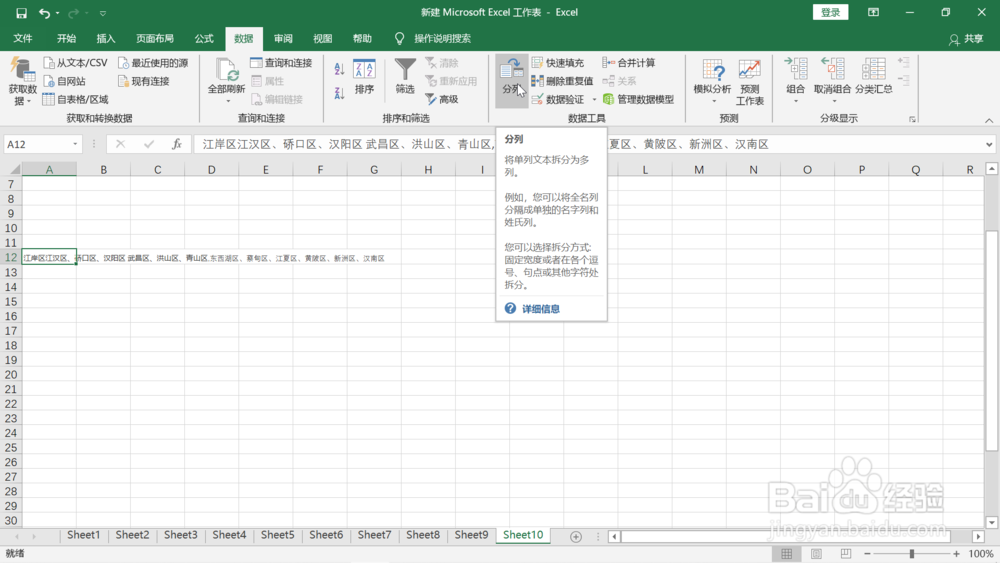Screen dimensions: 1000x563
Task: Expand the formula bar
Action: pos(989,144)
